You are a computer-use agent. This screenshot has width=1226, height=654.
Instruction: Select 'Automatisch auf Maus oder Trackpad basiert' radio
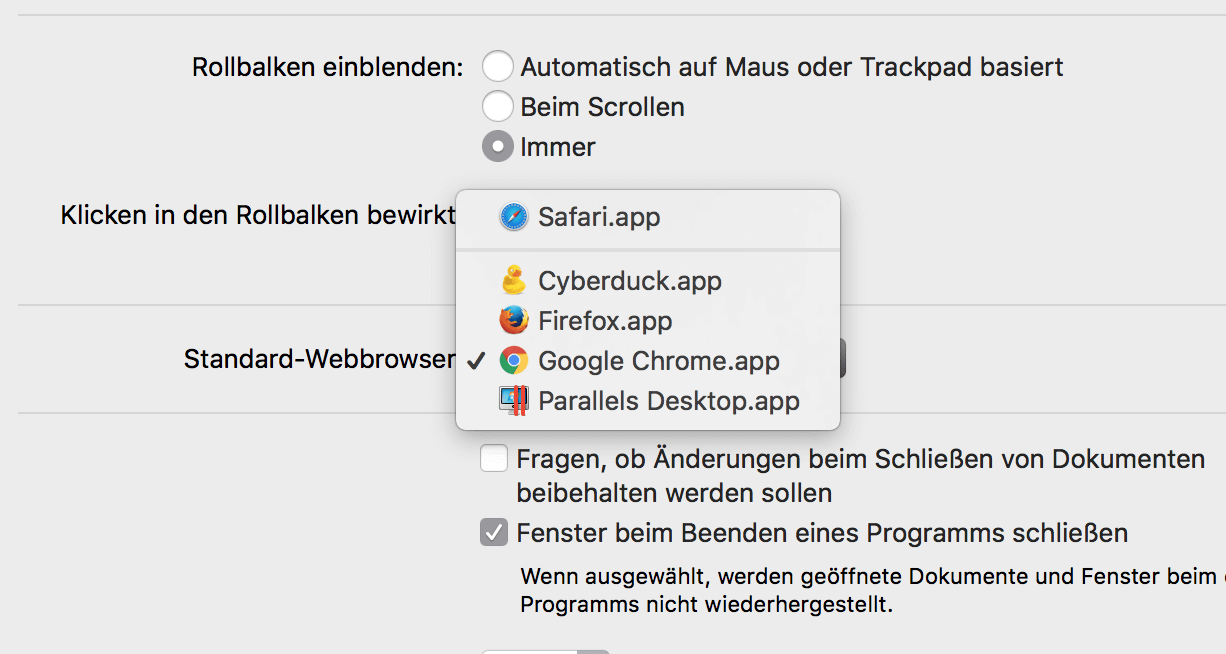pyautogui.click(x=498, y=67)
